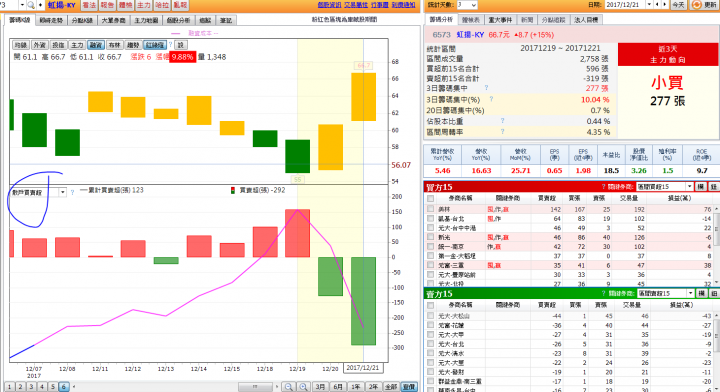Click the 更新 refresh button

point(704,5)
